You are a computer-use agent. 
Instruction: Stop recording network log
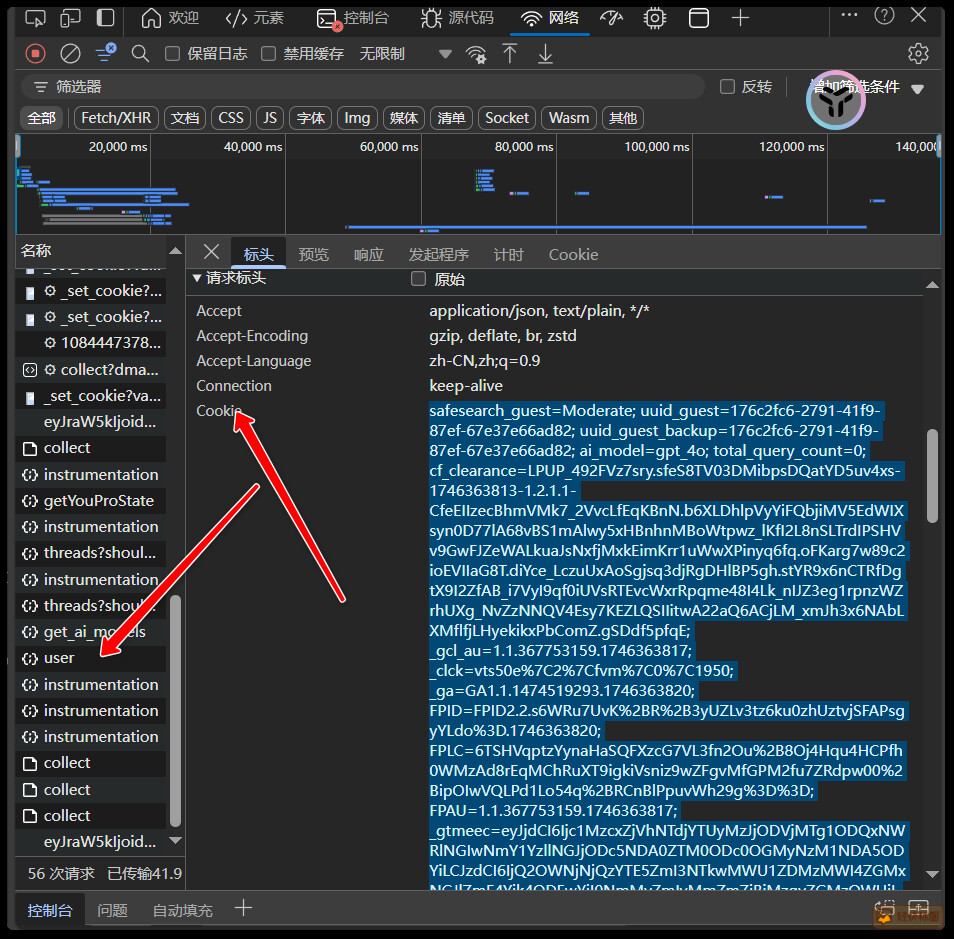click(x=36, y=53)
